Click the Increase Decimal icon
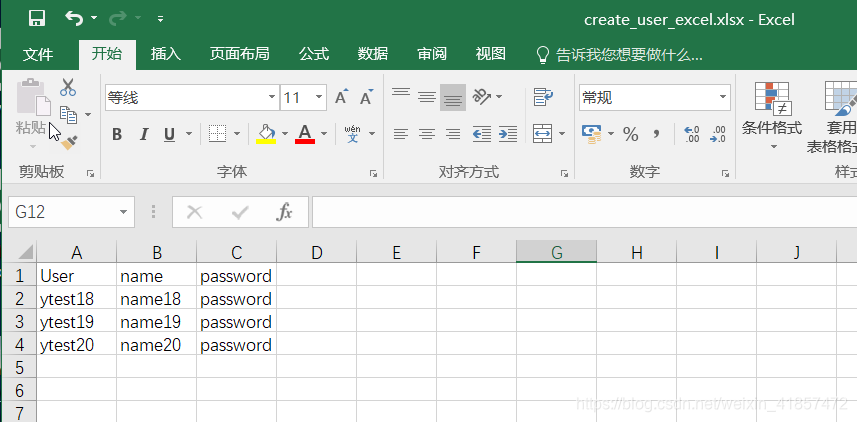 tap(691, 134)
